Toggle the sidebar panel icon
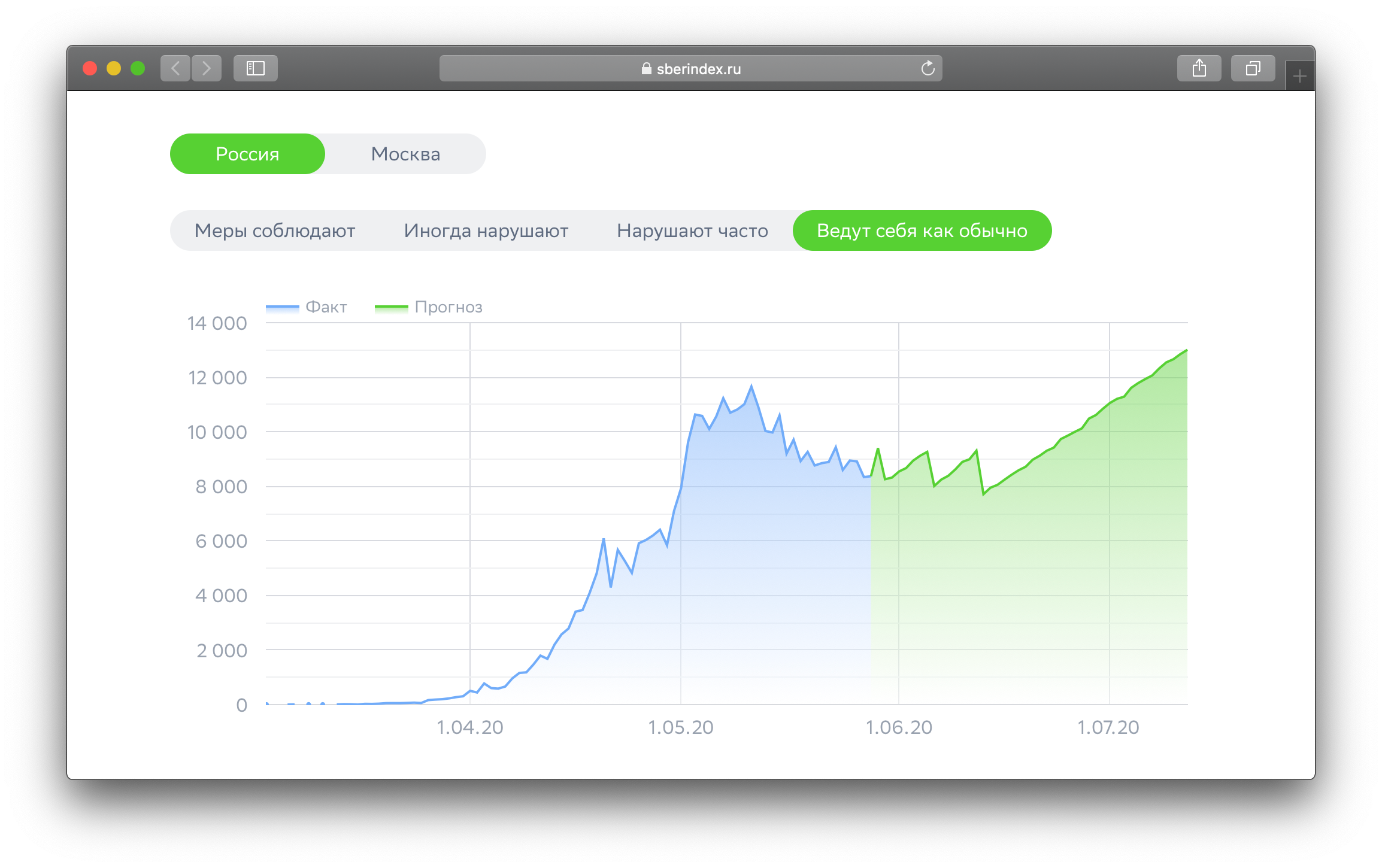 [256, 68]
